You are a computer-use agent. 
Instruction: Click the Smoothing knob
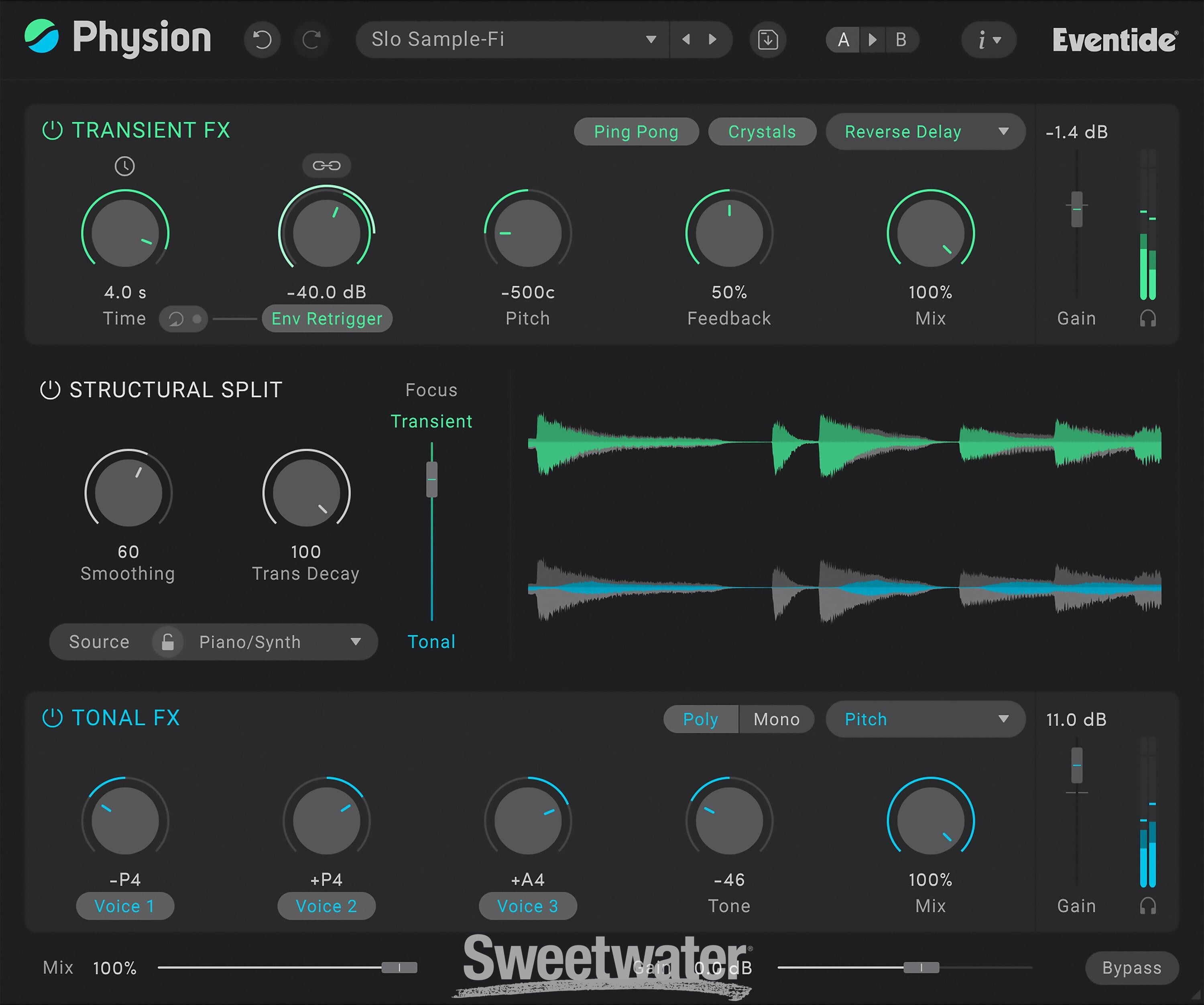tap(128, 492)
